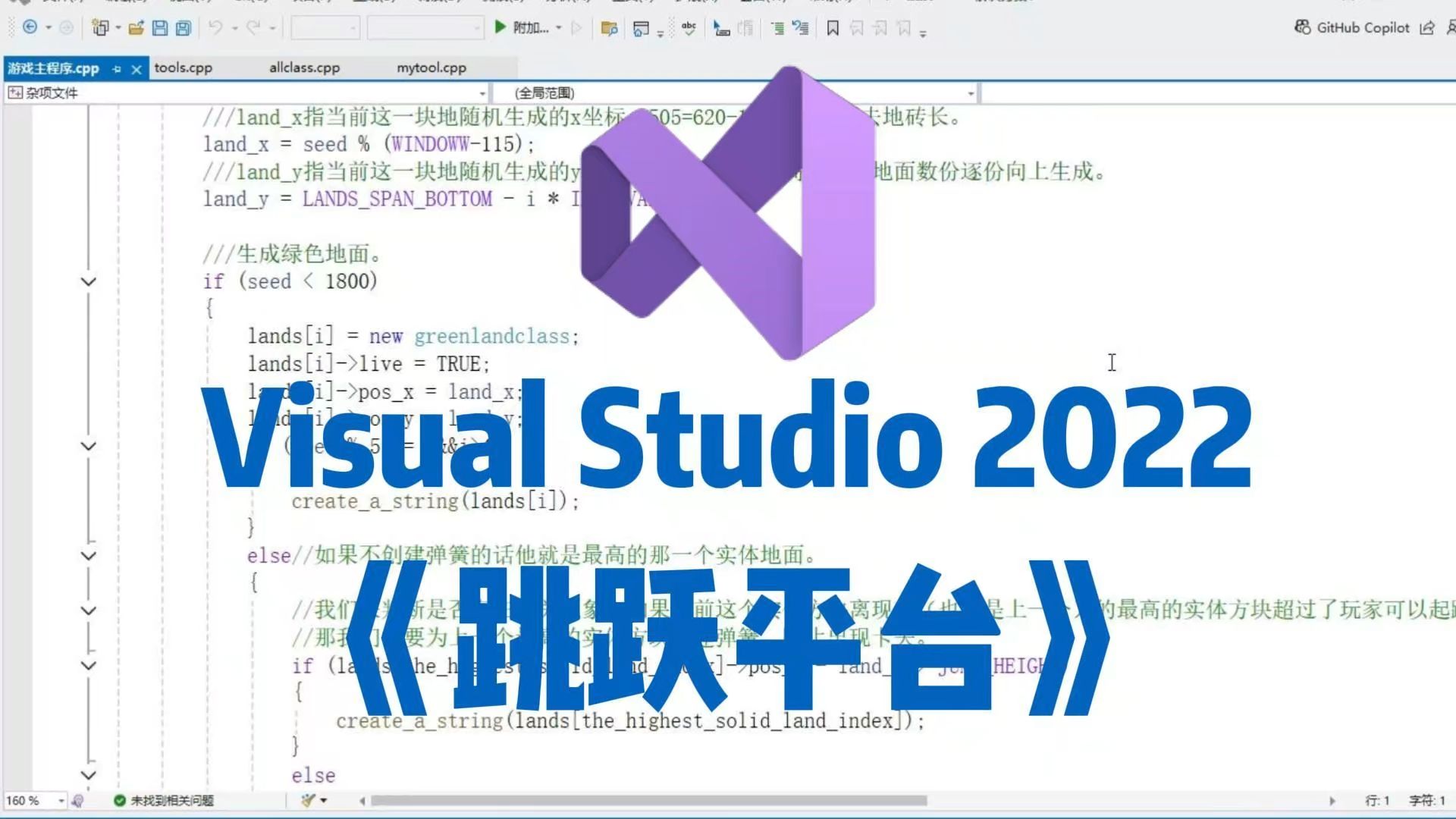
Task: Click the next bookmark icon
Action: point(880,28)
